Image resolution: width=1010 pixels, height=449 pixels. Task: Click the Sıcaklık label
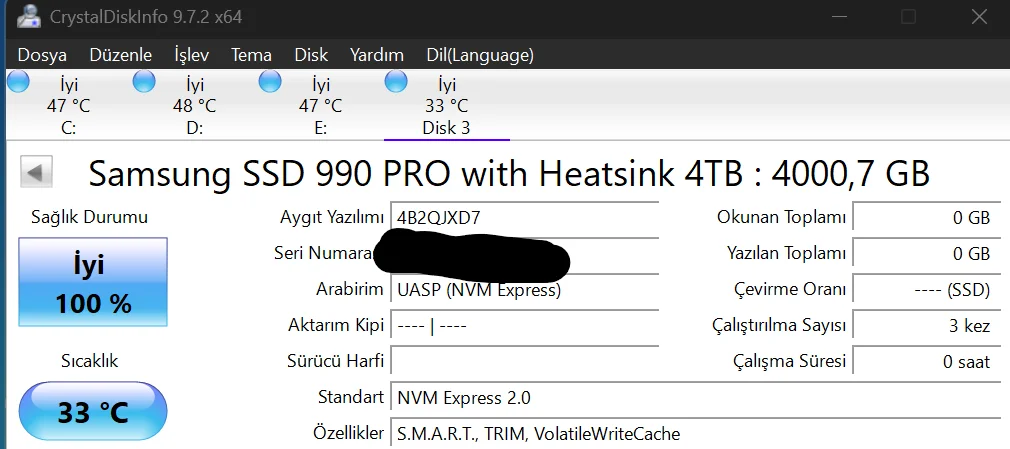coord(90,361)
